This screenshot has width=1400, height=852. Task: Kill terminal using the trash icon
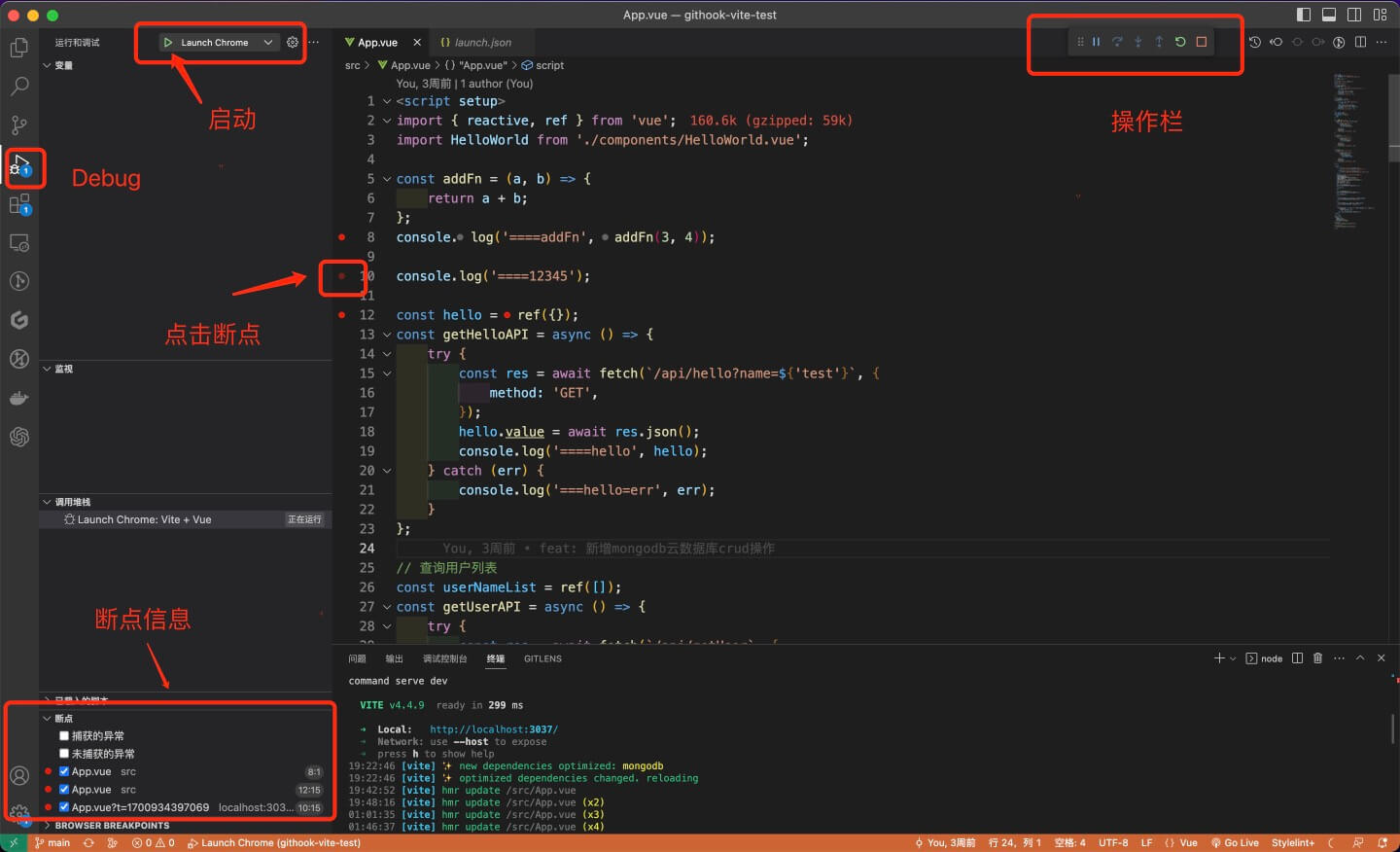[1317, 658]
